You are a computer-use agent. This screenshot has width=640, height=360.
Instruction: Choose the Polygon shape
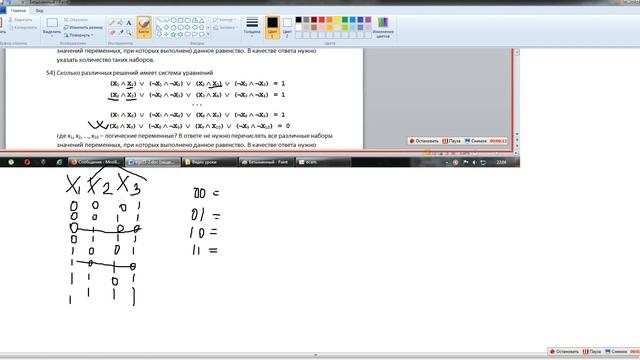click(x=195, y=20)
